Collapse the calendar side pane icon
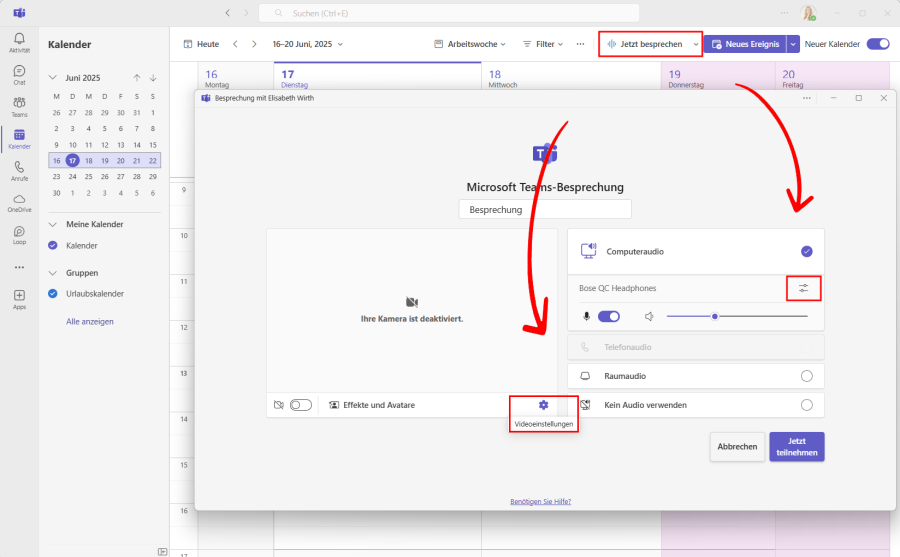 click(x=162, y=551)
